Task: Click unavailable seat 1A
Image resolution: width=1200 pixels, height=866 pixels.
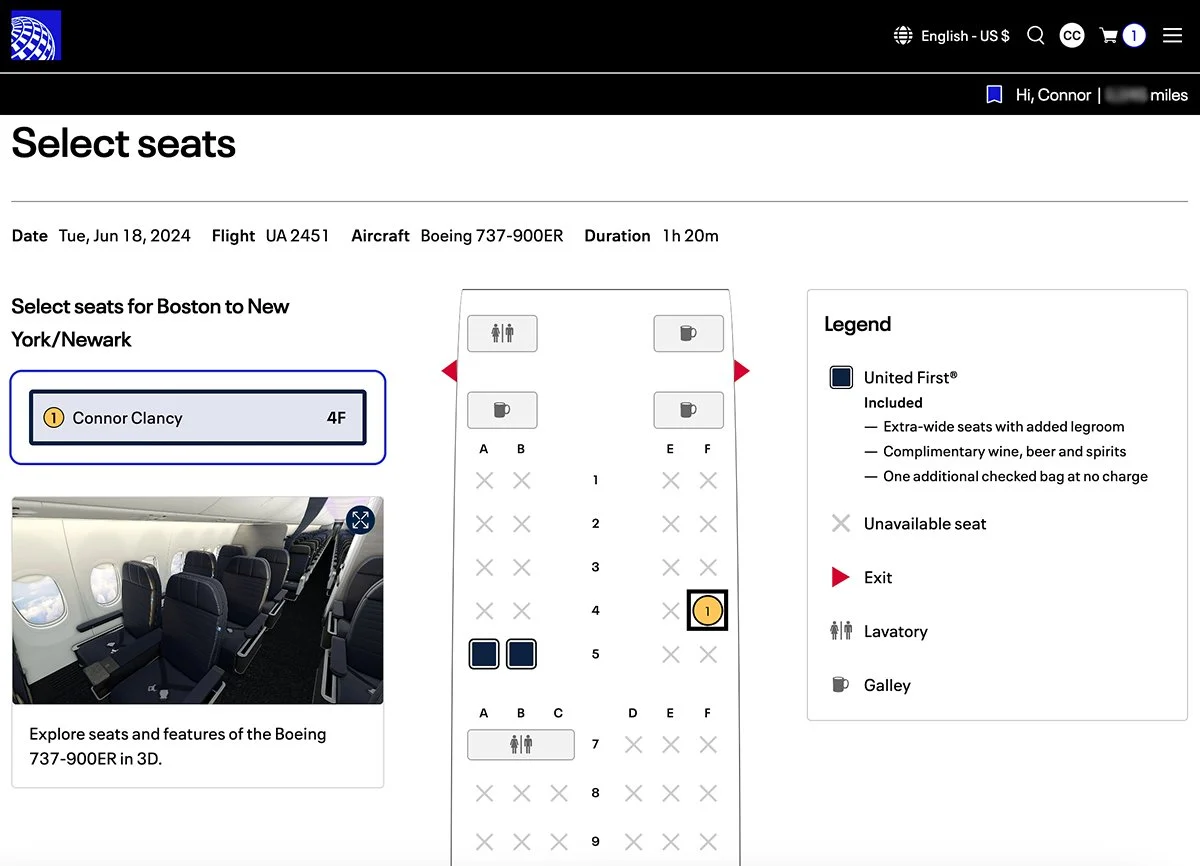Action: pos(484,481)
